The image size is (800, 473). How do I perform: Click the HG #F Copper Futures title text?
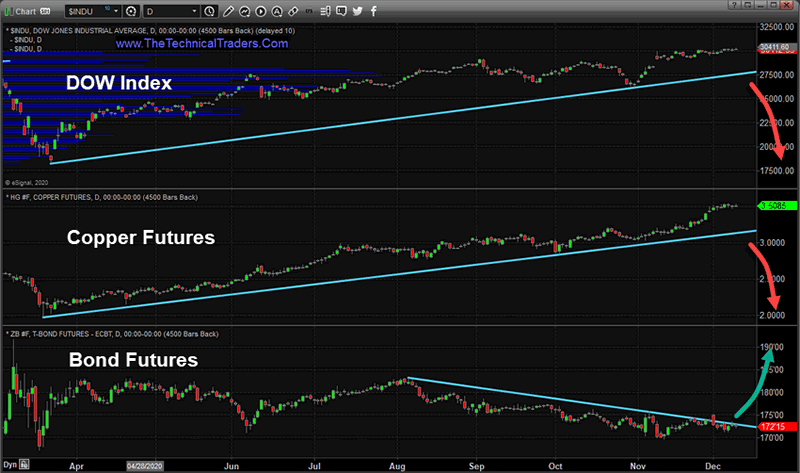tap(102, 197)
